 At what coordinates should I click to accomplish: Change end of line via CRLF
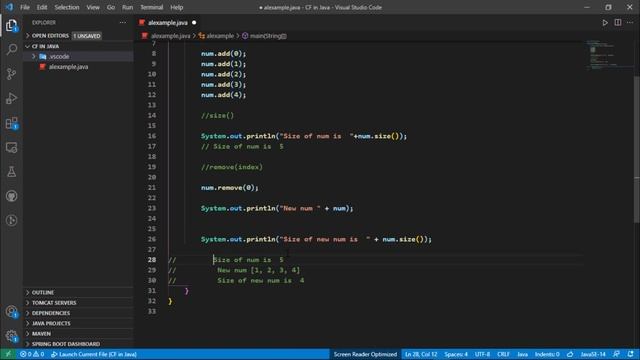pos(503,354)
